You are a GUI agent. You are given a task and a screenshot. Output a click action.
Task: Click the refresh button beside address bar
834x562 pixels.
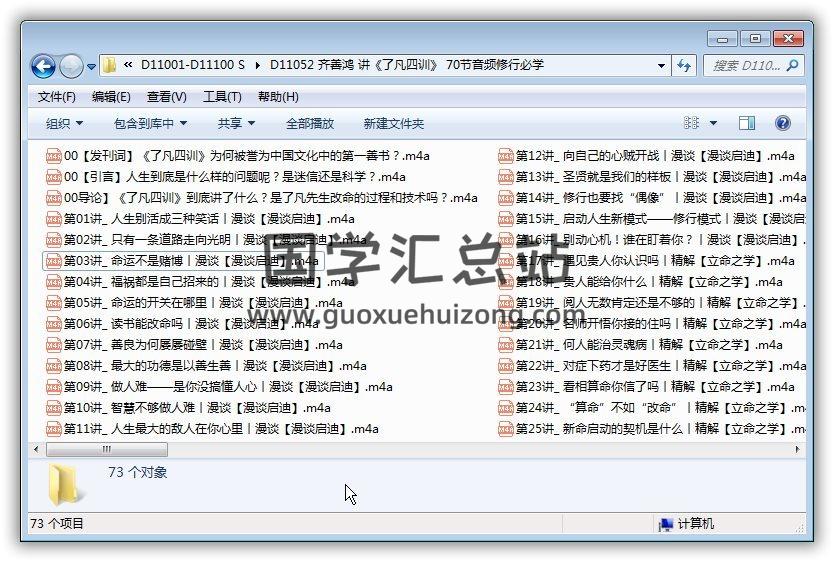point(685,66)
